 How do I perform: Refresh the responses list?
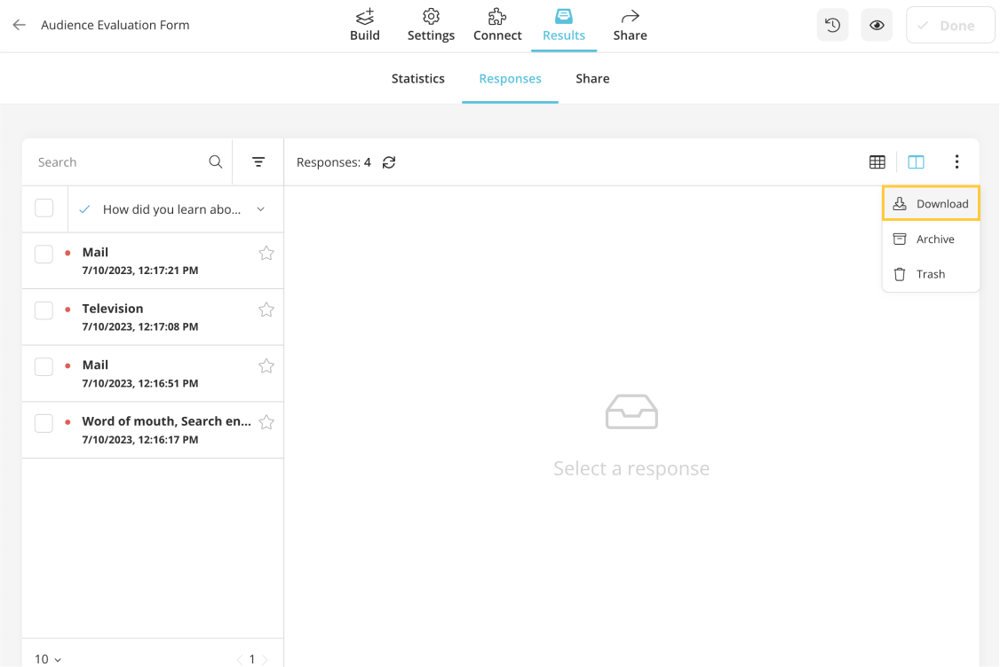coord(388,161)
